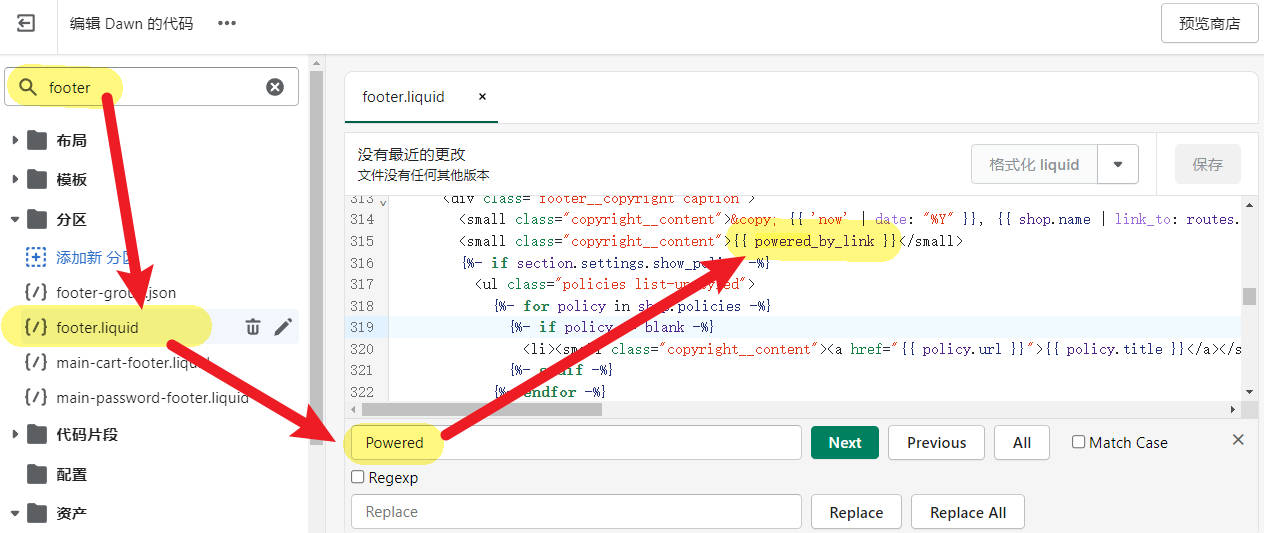Screen dimensions: 1264x533
Task: Click the 格式化 liquid button
Action: pyautogui.click(x=1034, y=164)
